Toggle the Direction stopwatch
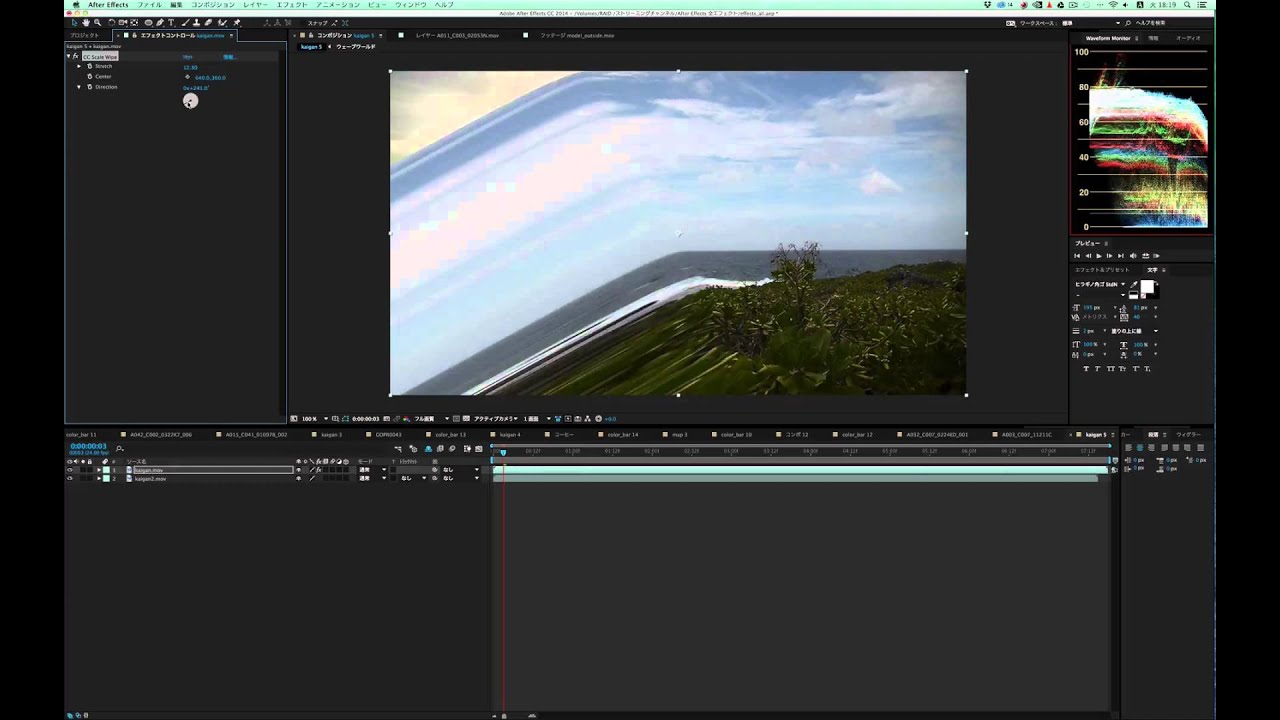1280x720 pixels. tap(89, 87)
